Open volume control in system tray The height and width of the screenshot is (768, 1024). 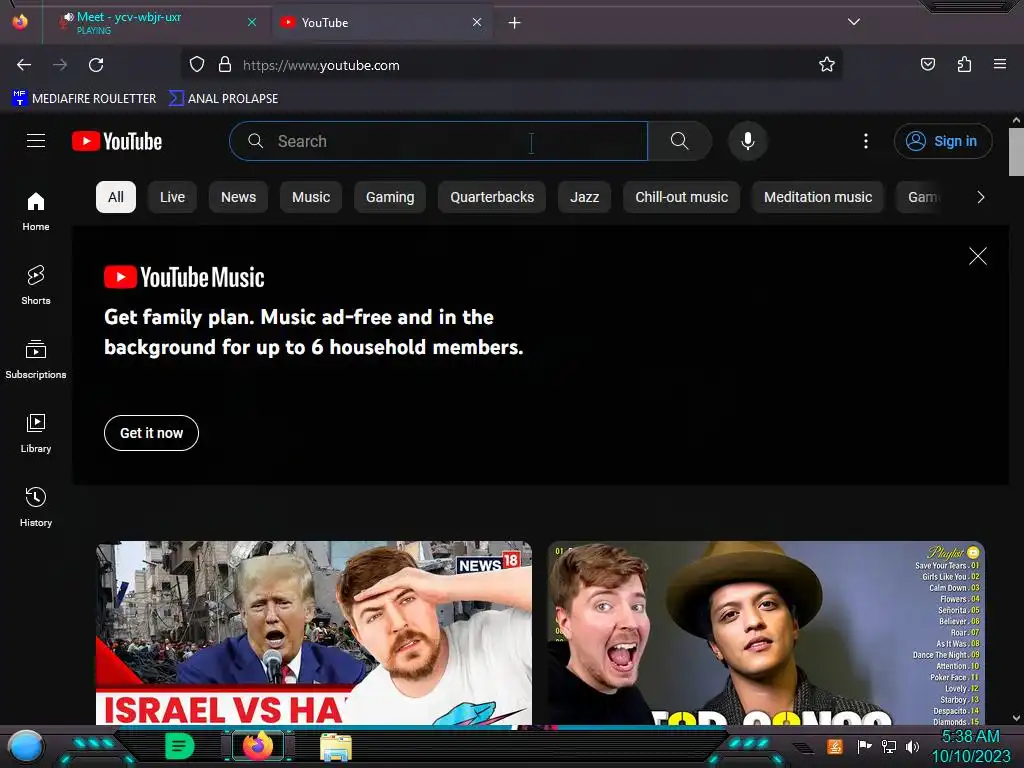pyautogui.click(x=912, y=746)
